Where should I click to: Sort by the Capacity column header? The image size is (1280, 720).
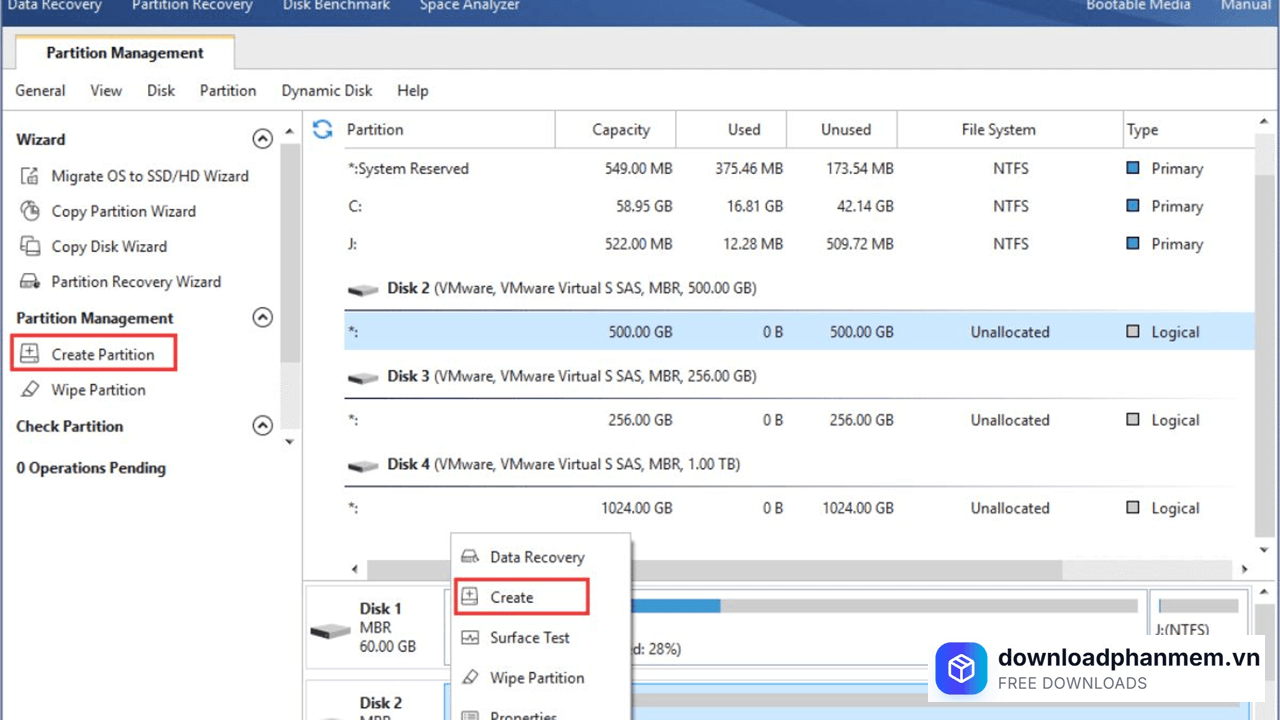tap(620, 129)
